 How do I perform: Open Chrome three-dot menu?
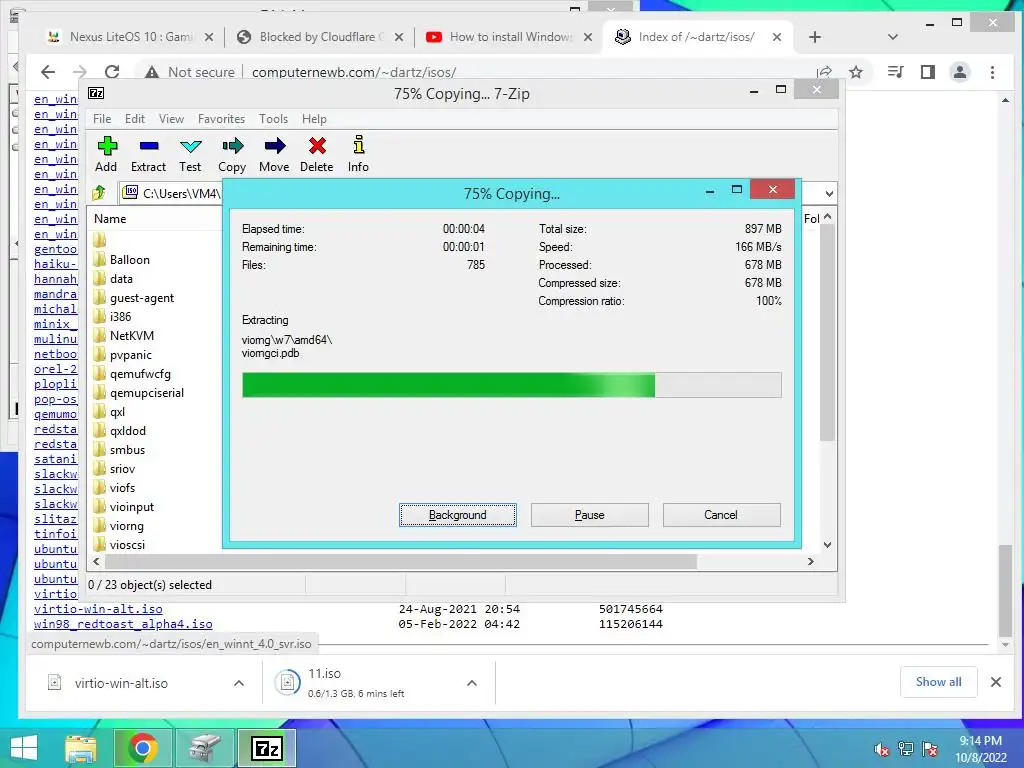[x=992, y=72]
